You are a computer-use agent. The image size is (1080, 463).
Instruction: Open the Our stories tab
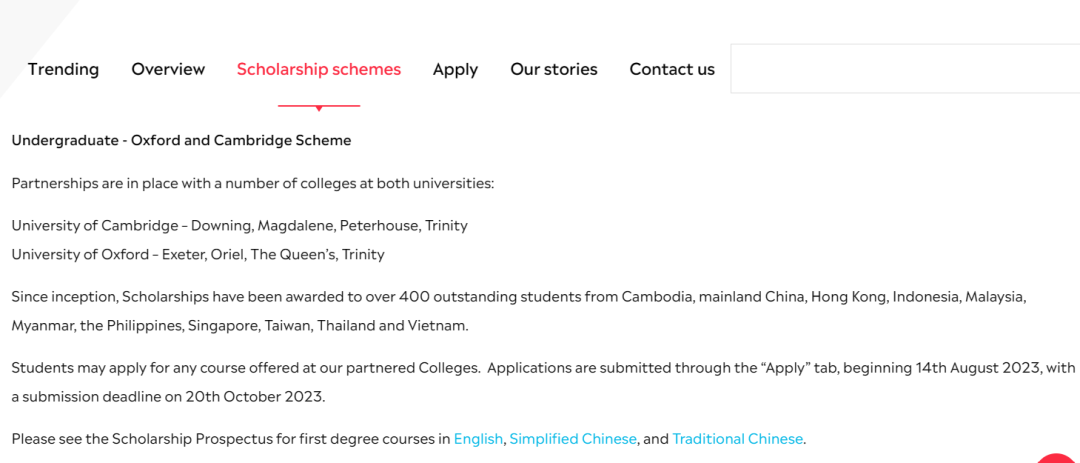click(553, 69)
